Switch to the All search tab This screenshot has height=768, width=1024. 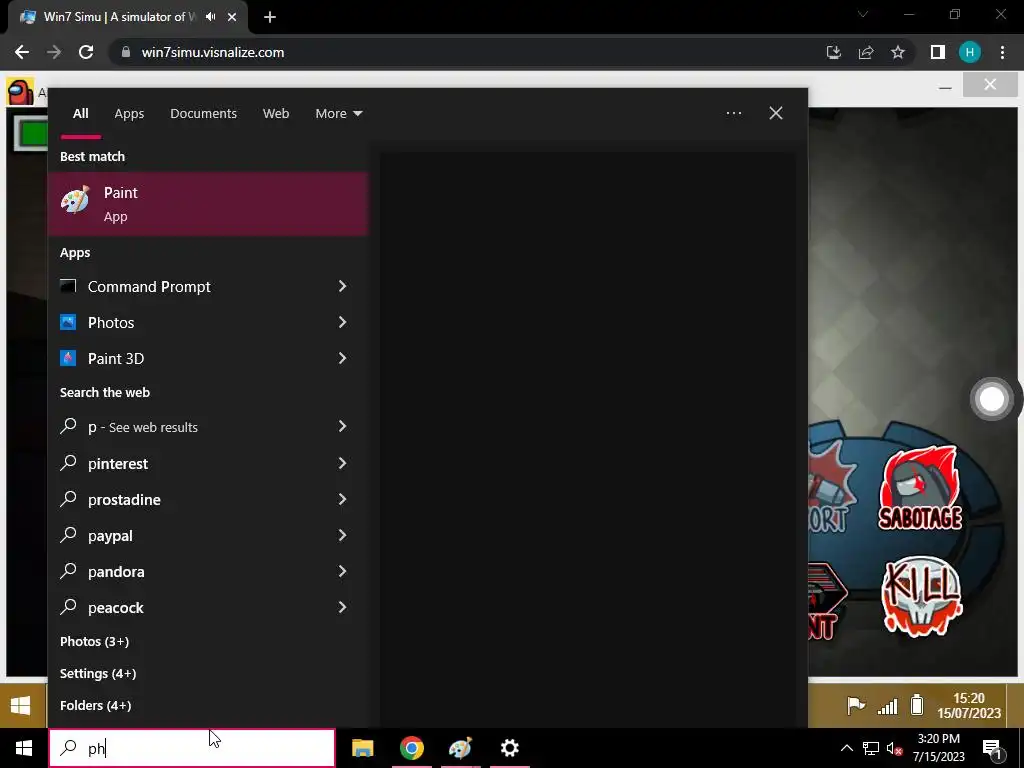point(80,114)
